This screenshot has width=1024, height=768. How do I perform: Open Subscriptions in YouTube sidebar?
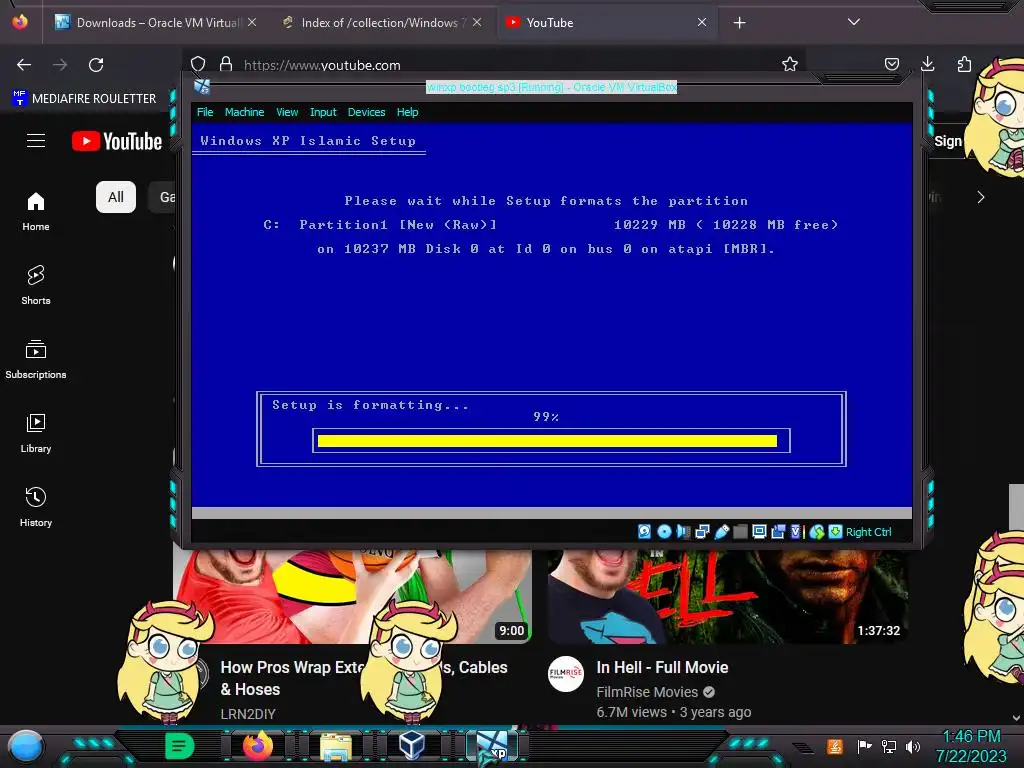(x=36, y=359)
